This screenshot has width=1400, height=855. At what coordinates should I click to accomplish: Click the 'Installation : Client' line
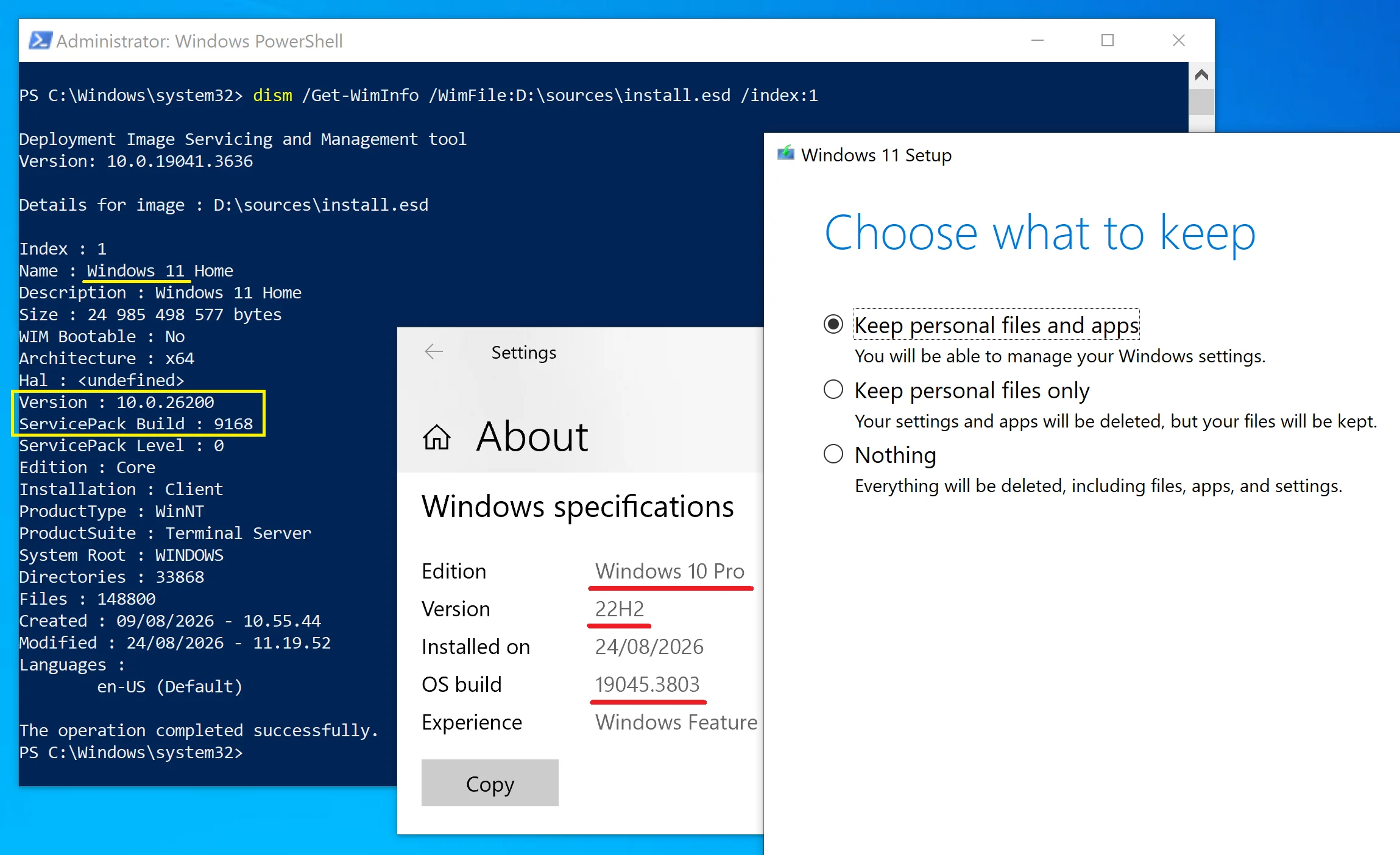click(121, 490)
